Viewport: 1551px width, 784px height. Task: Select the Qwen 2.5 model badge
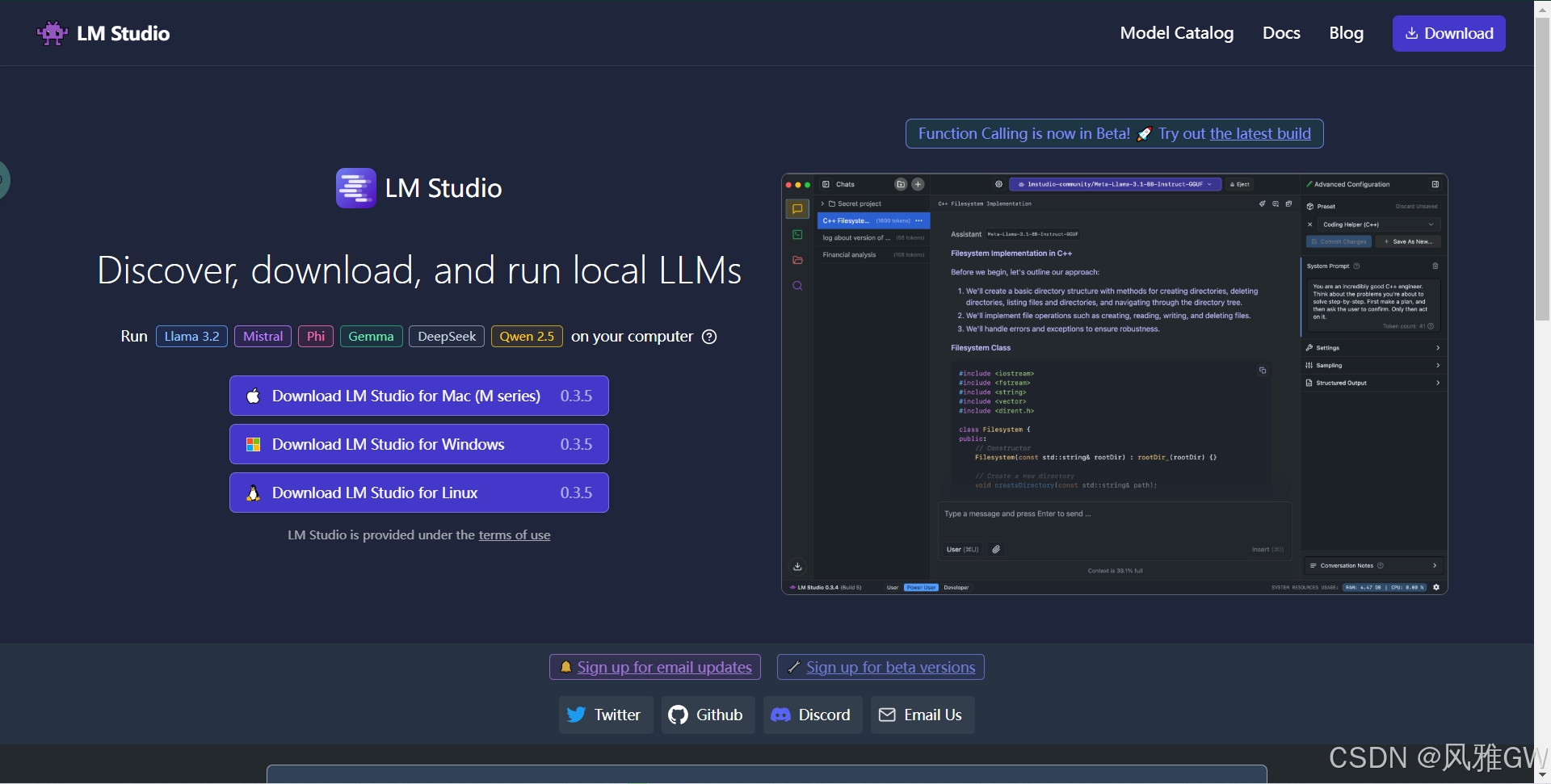pos(527,337)
